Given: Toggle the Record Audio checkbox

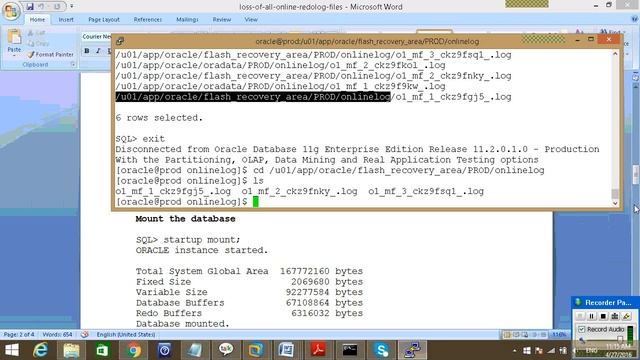Looking at the screenshot, I should 582,329.
